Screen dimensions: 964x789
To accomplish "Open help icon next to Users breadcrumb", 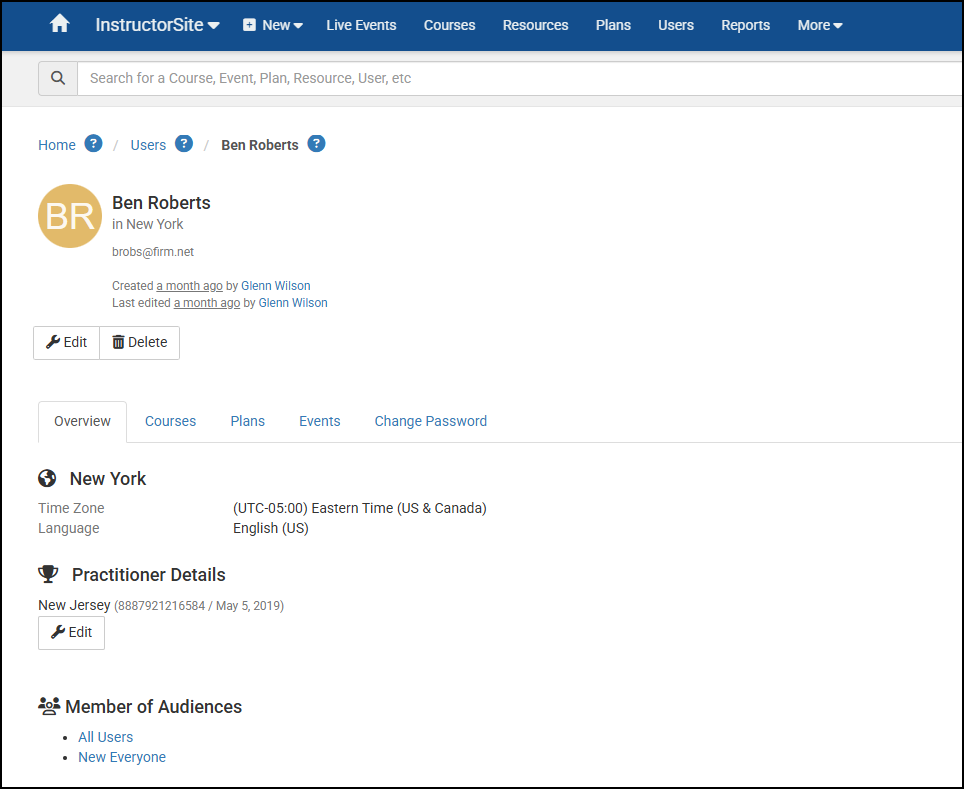I will (184, 144).
